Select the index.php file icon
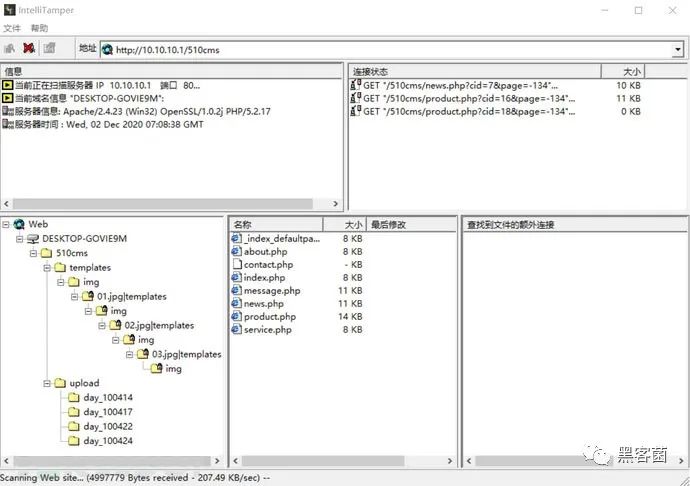The image size is (690, 486). tap(237, 277)
